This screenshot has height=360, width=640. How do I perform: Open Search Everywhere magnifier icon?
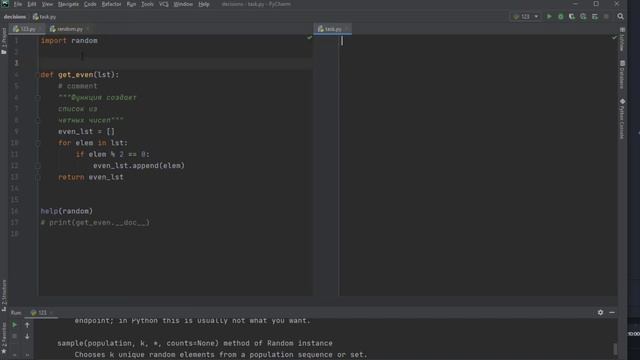click(x=620, y=17)
